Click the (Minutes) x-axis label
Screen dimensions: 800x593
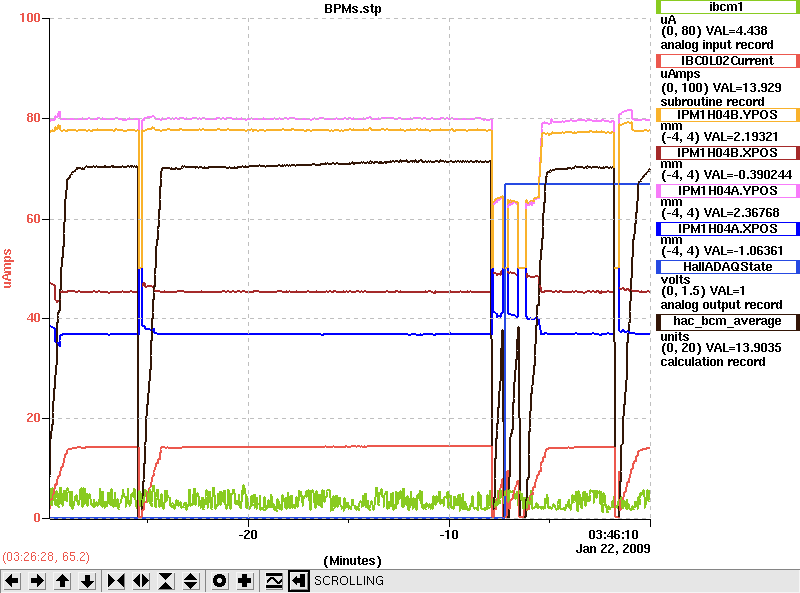pos(353,561)
